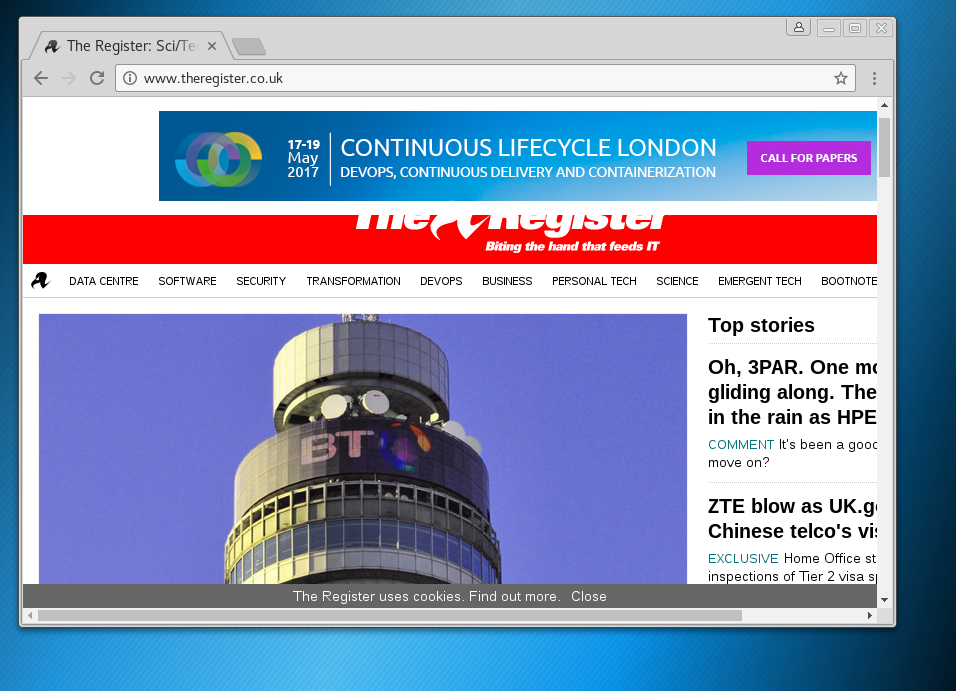This screenshot has height=691, width=956.
Task: Select The Register: Sci/Tech tab
Action: [130, 46]
